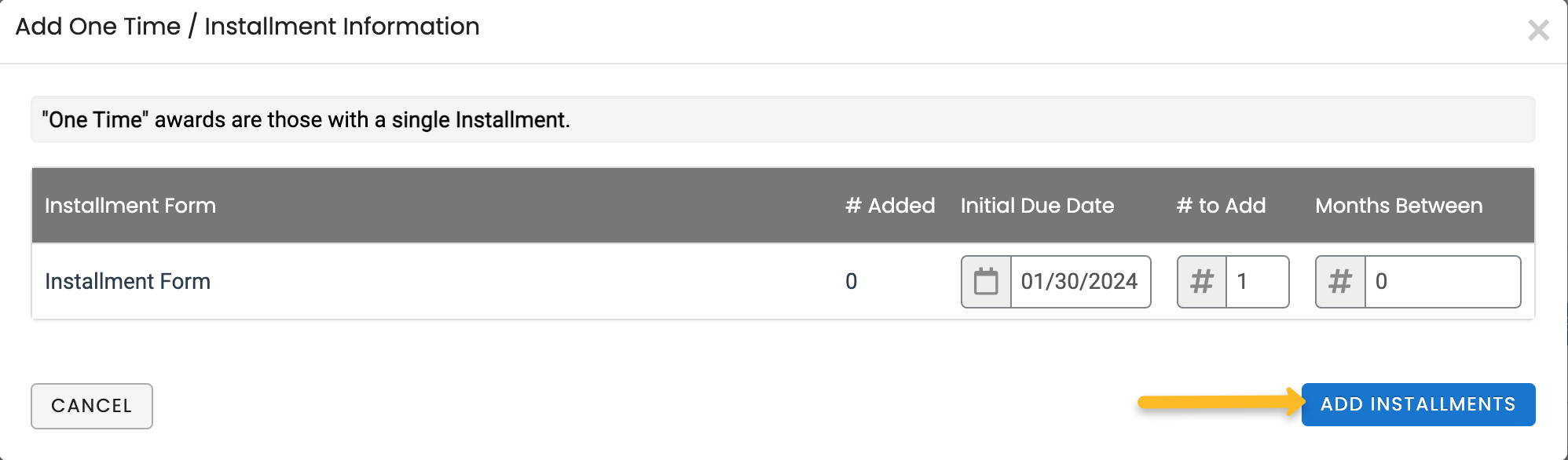Click the '# Added' column header
Viewport: 1568px width, 460px height.
[x=888, y=205]
